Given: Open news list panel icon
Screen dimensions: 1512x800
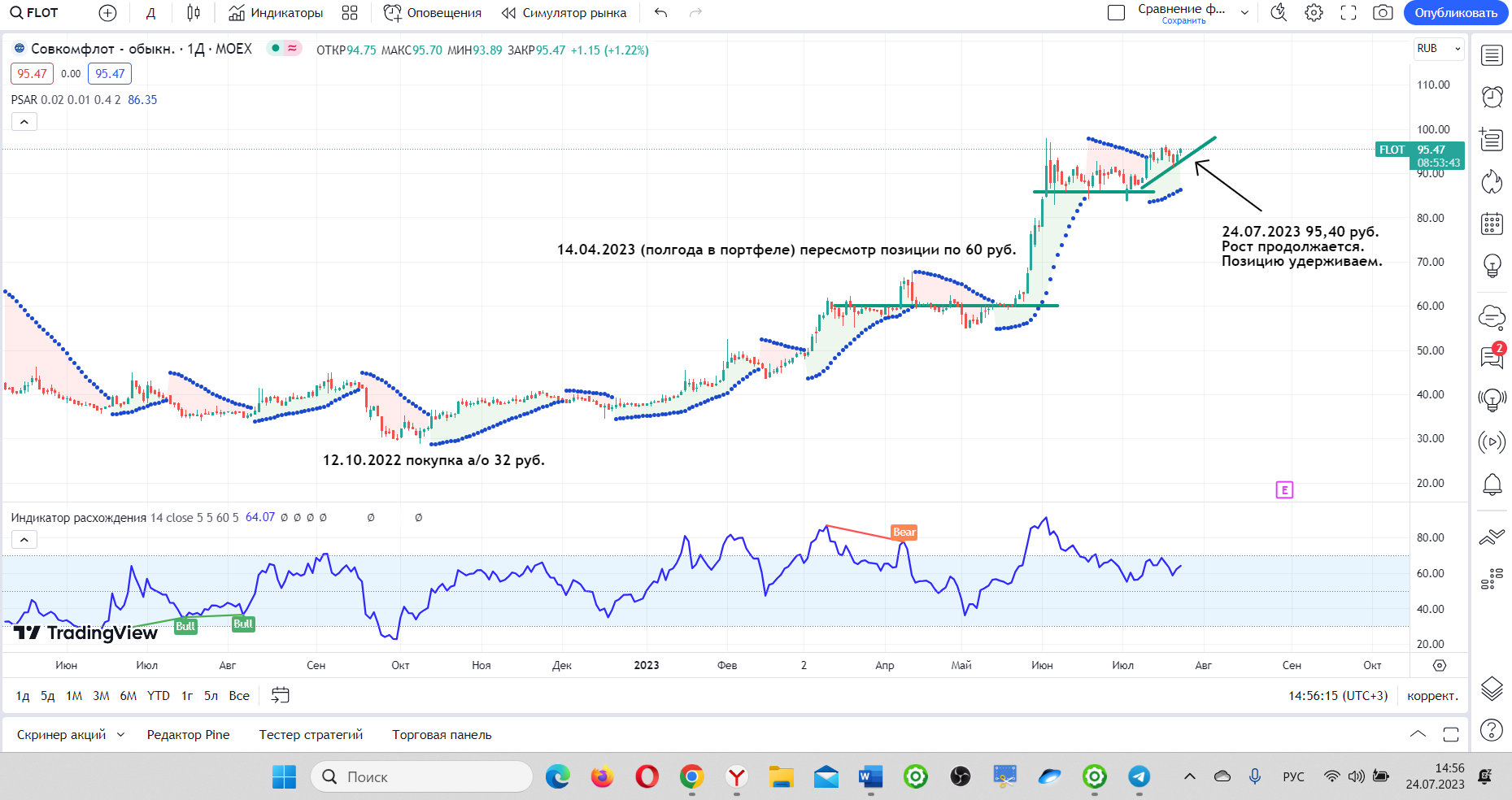Looking at the screenshot, I should point(1492,139).
